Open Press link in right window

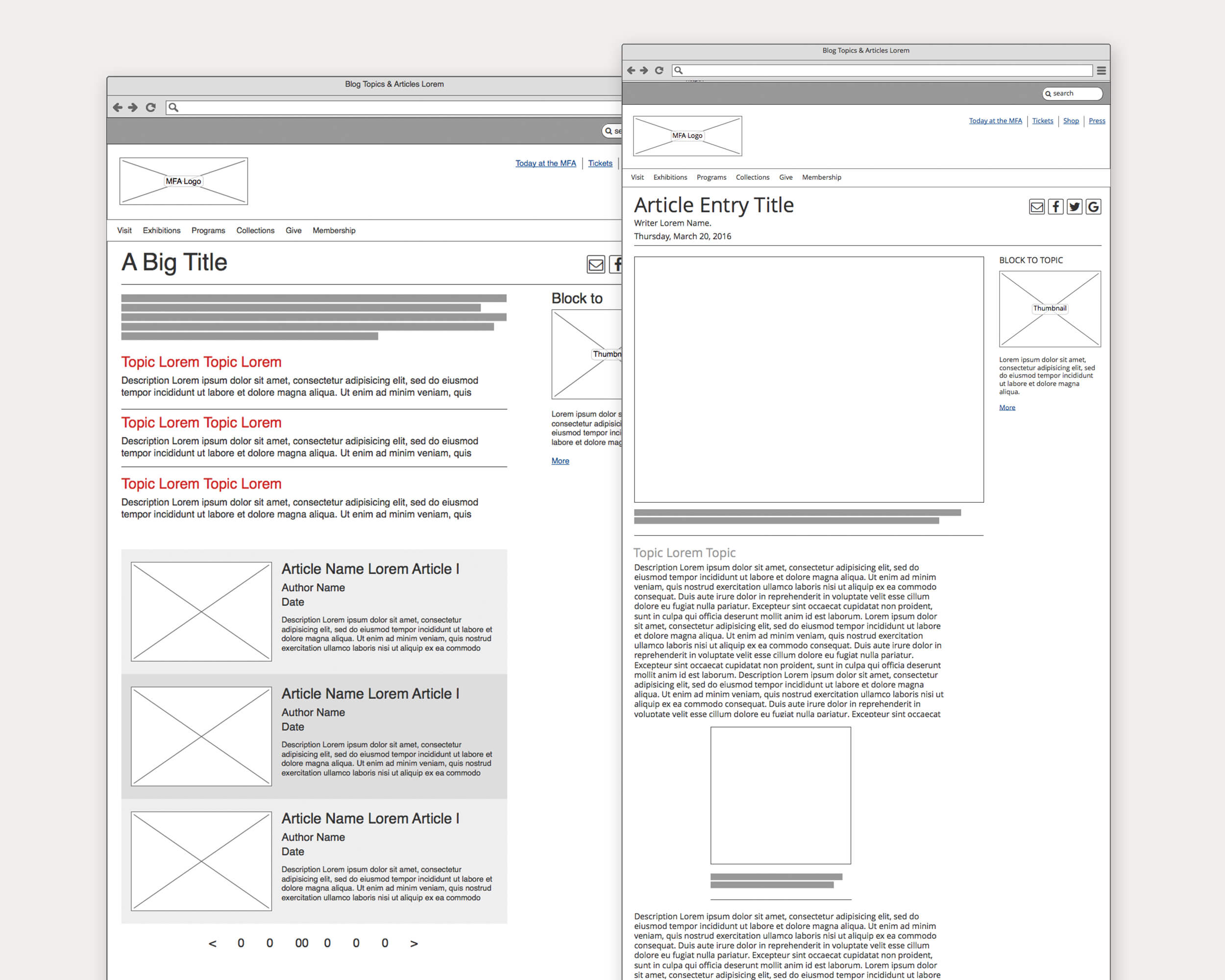(1097, 121)
